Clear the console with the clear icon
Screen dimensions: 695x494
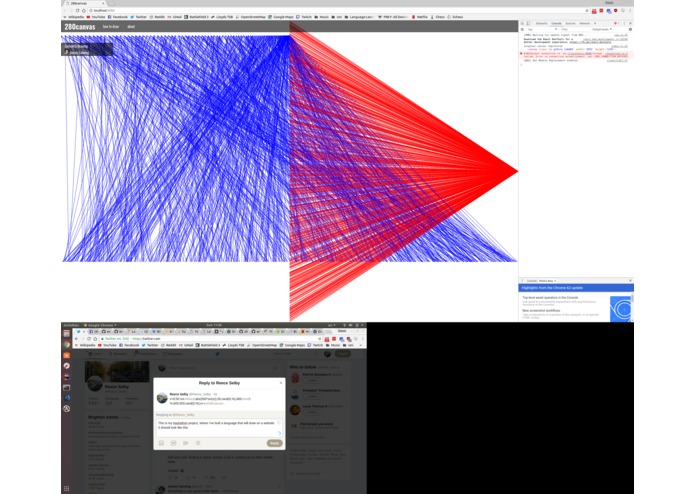pyautogui.click(x=523, y=29)
